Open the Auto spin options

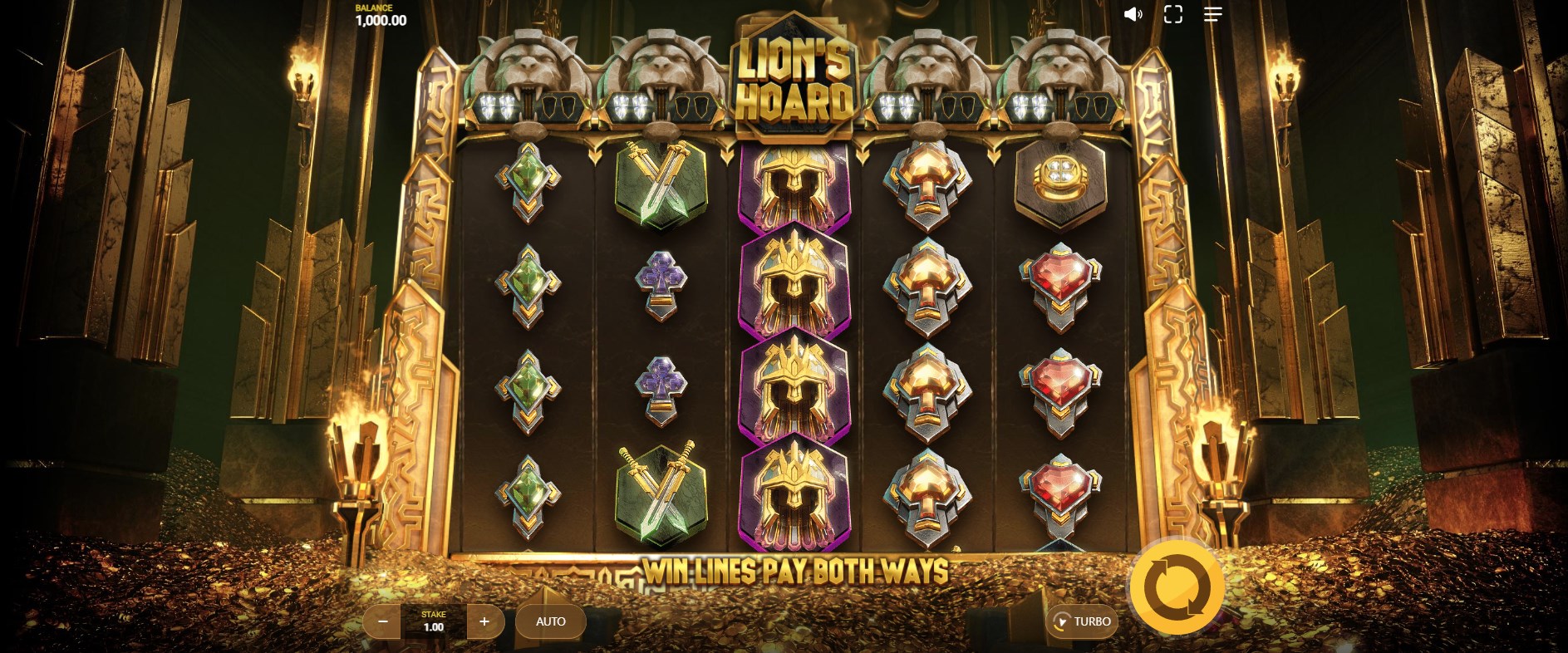(550, 621)
